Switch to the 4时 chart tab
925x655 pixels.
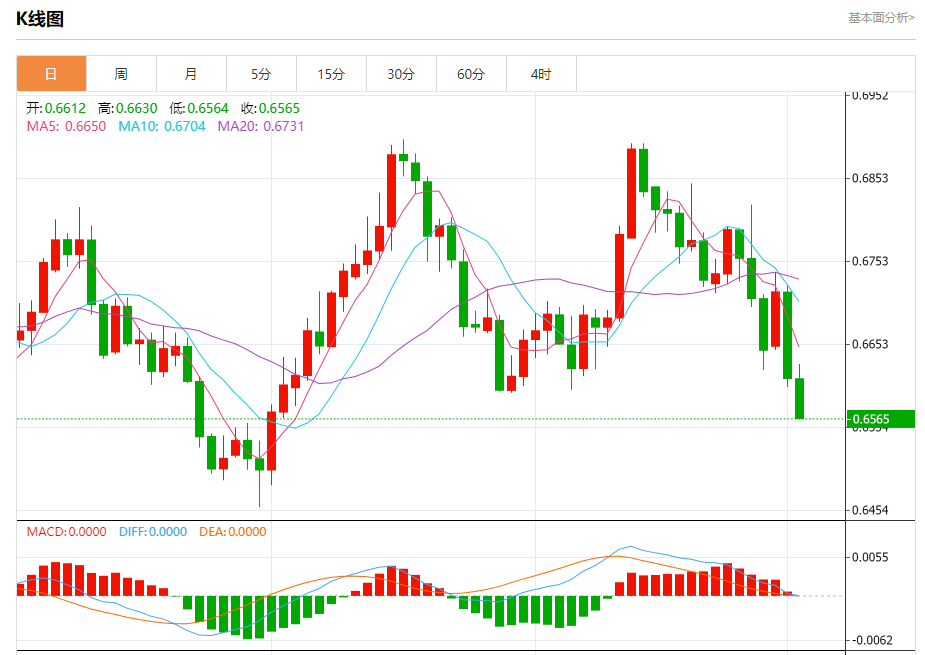point(541,74)
